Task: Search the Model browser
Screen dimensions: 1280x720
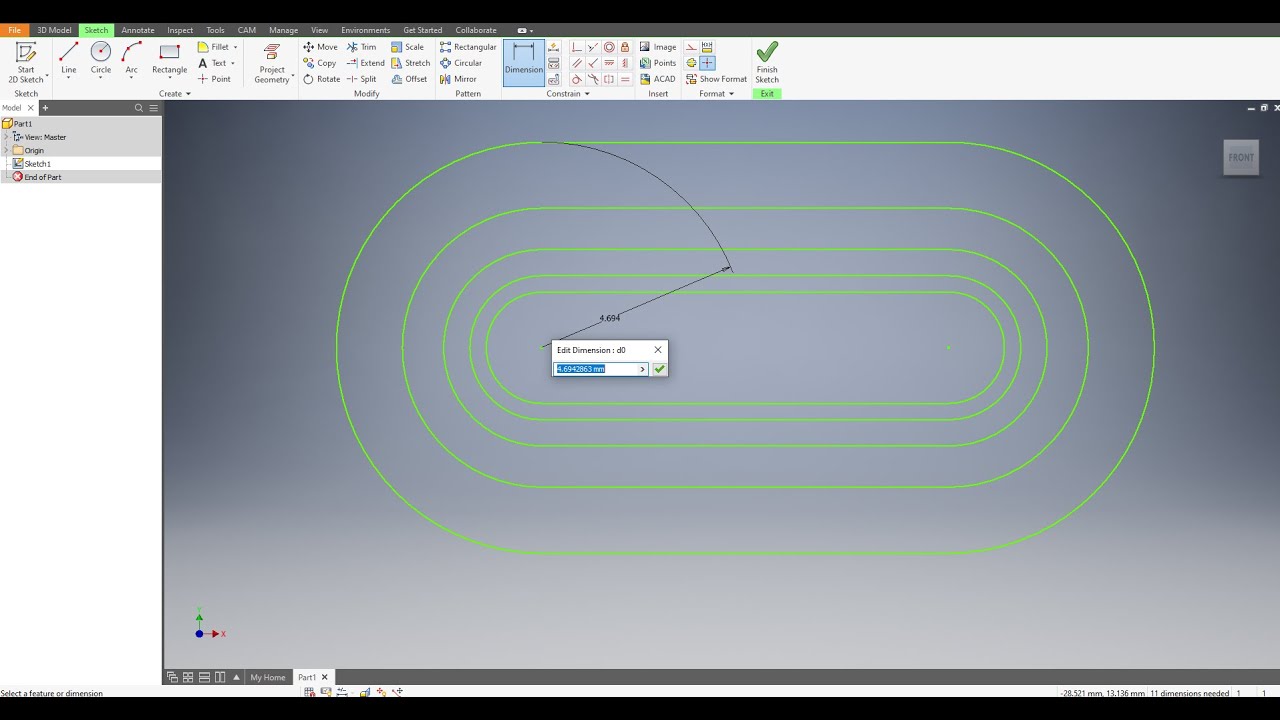Action: point(139,108)
